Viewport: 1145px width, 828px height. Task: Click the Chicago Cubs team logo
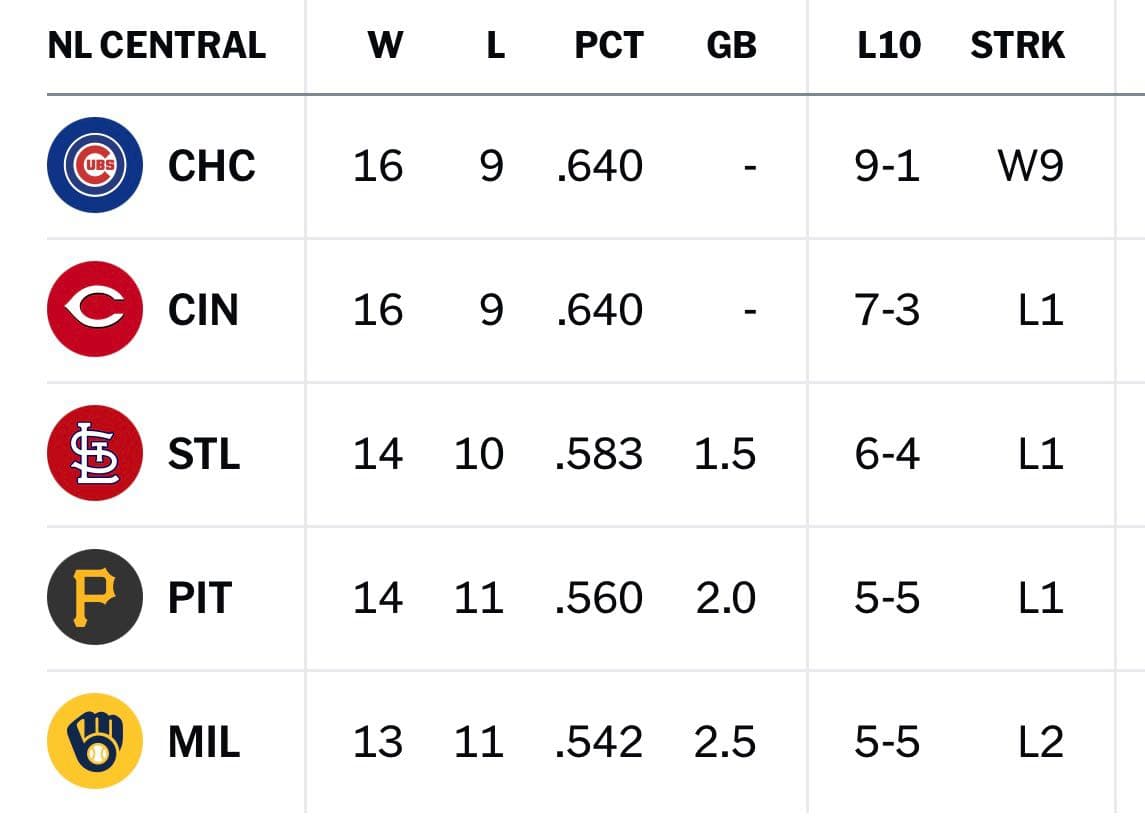coord(95,165)
